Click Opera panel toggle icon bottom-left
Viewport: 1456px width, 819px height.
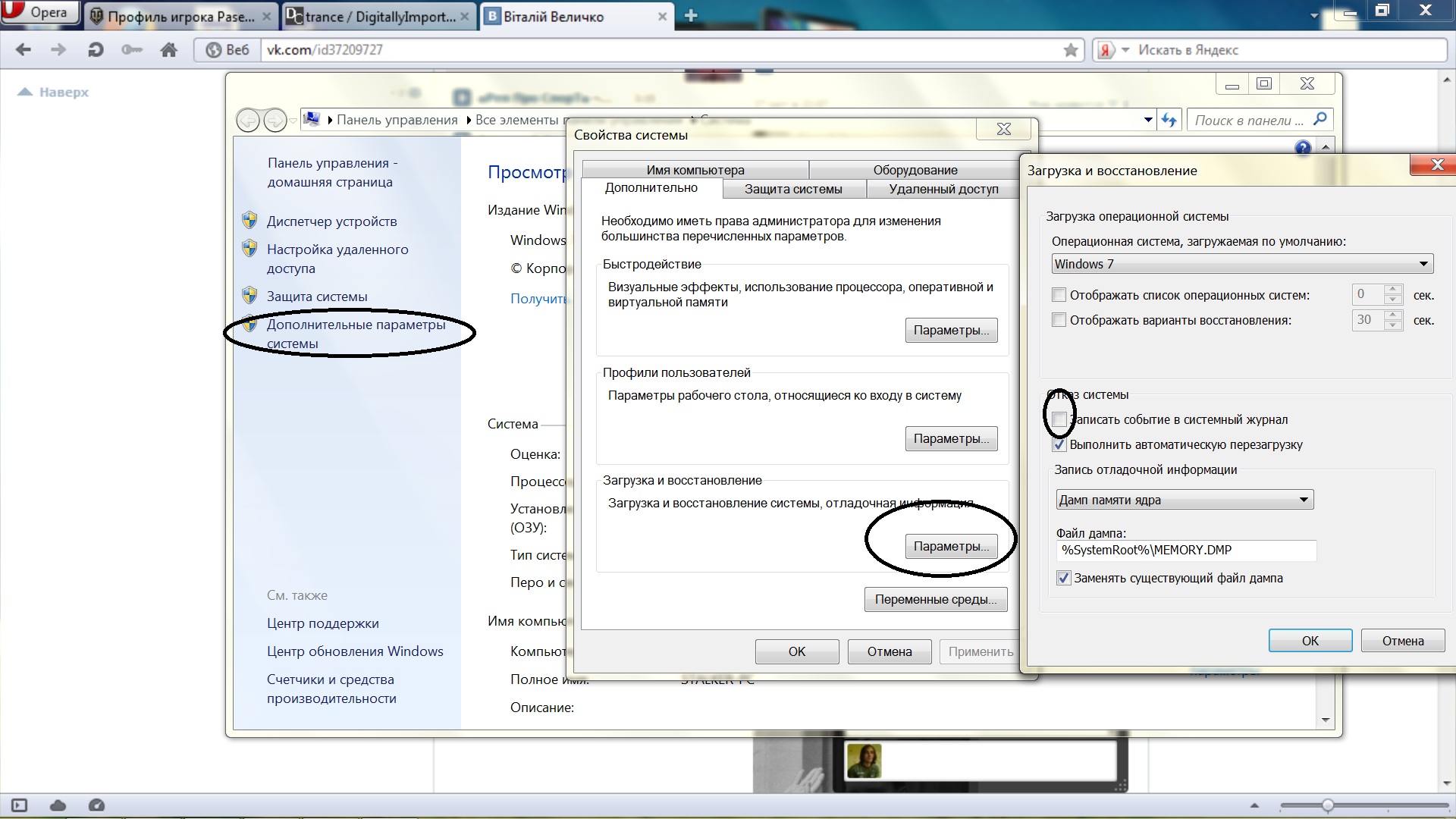19,805
